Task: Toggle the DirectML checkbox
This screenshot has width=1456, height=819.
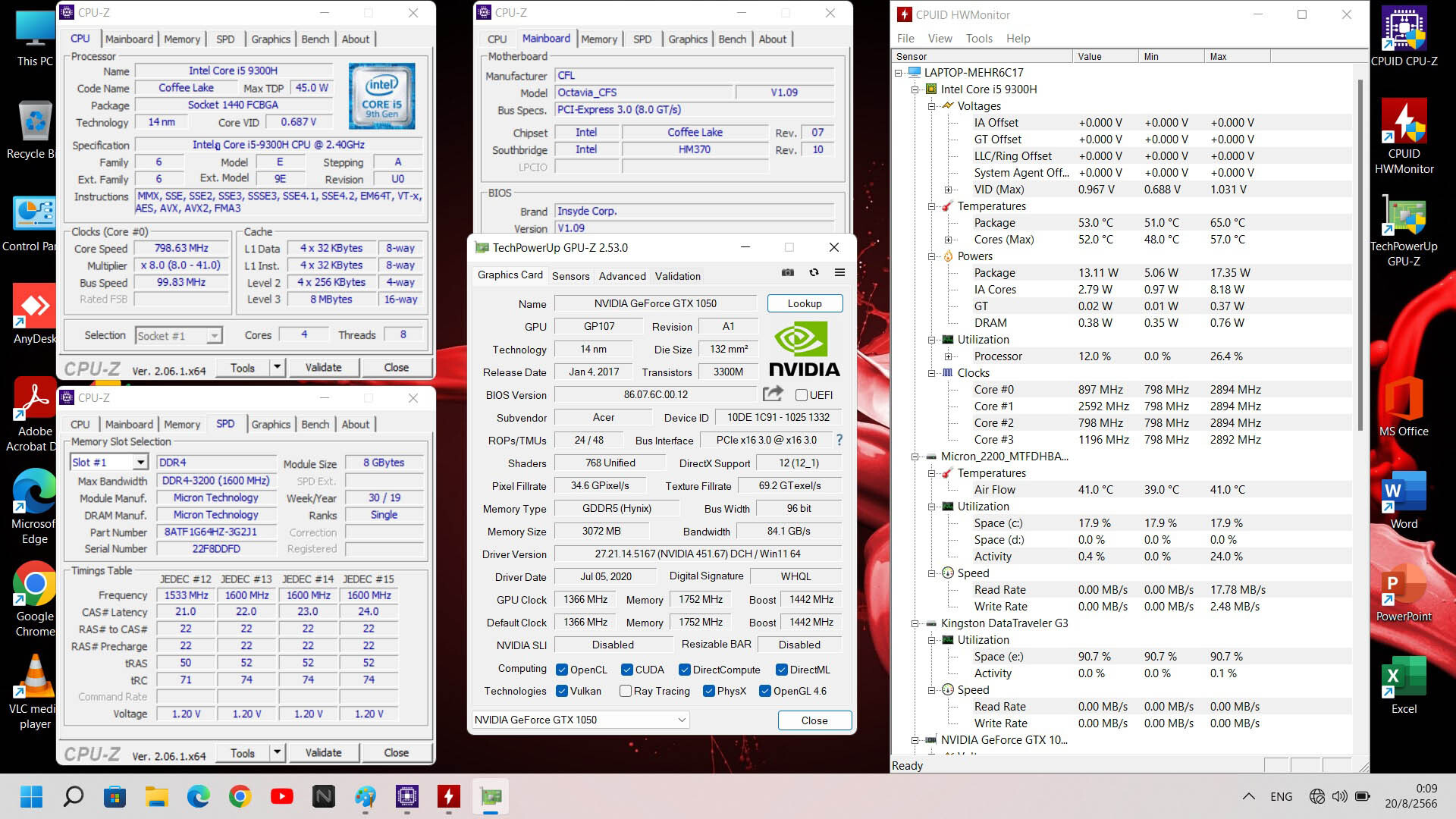Action: [x=782, y=670]
